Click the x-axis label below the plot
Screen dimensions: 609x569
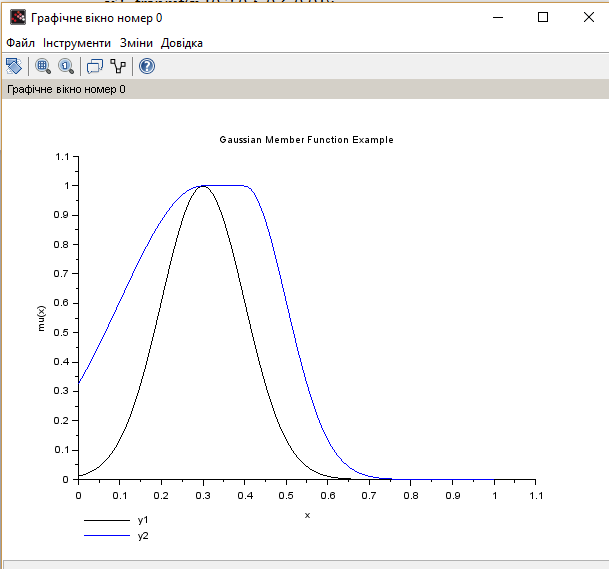pyautogui.click(x=307, y=515)
